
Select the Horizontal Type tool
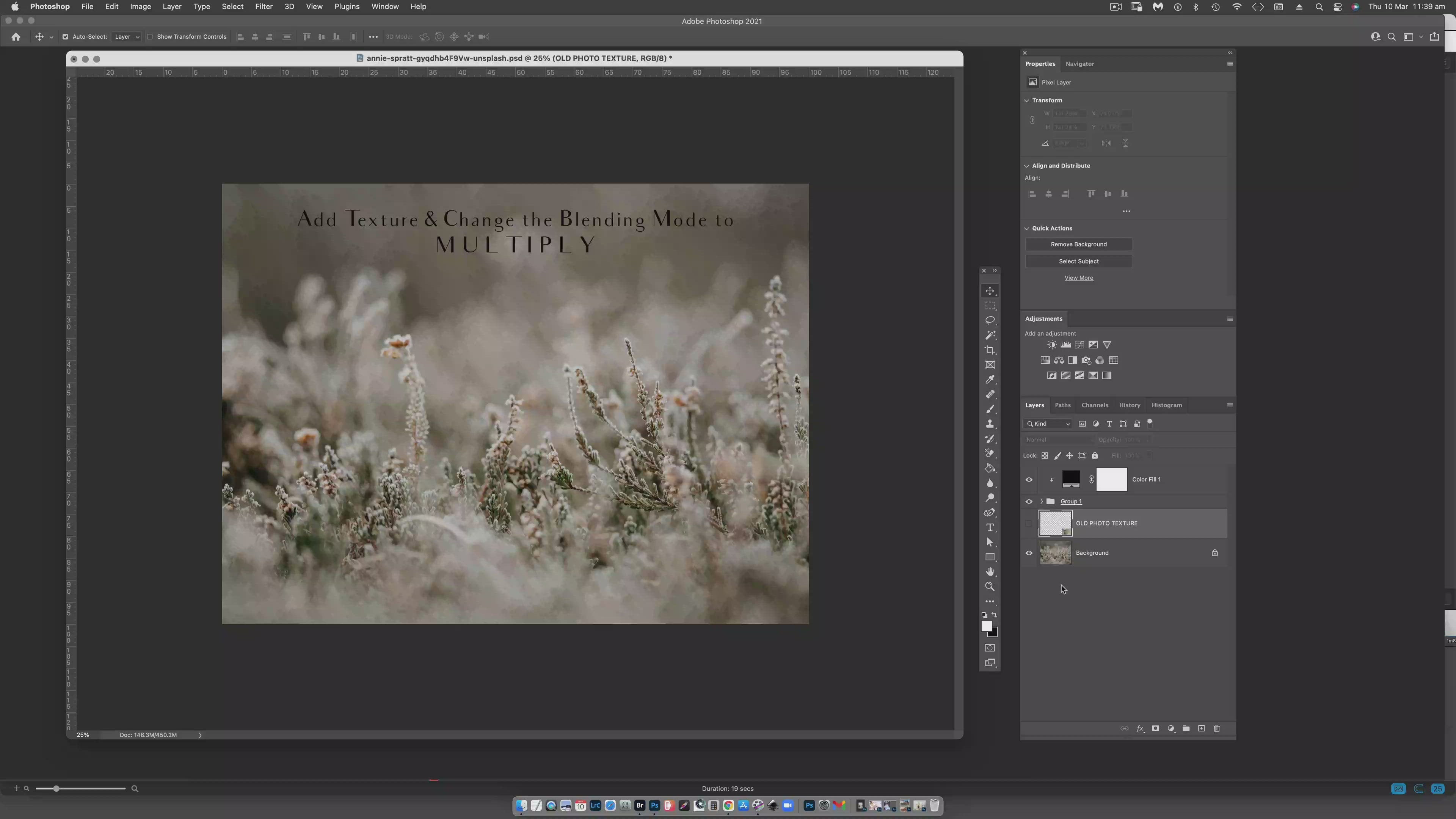(990, 527)
